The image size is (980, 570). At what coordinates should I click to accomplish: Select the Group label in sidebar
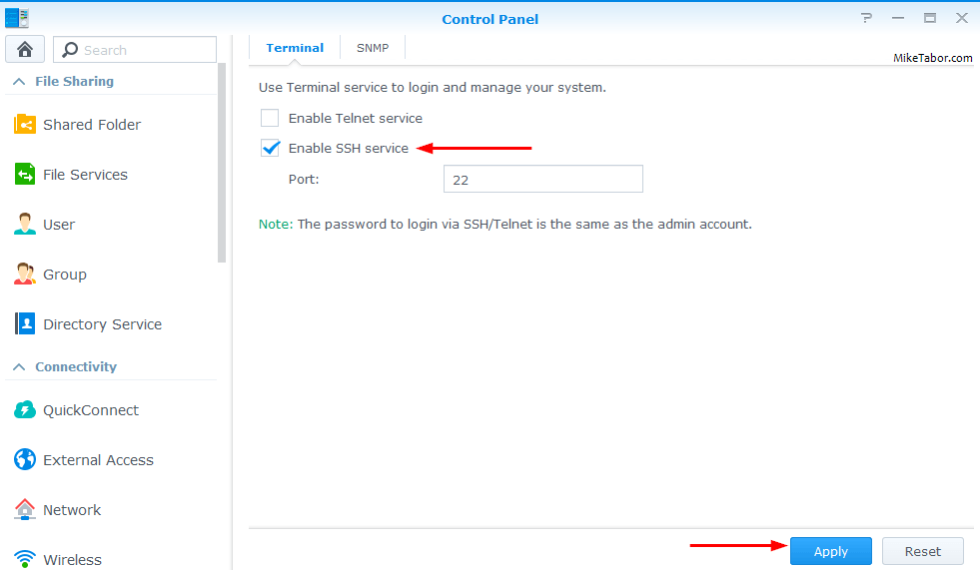coord(64,274)
